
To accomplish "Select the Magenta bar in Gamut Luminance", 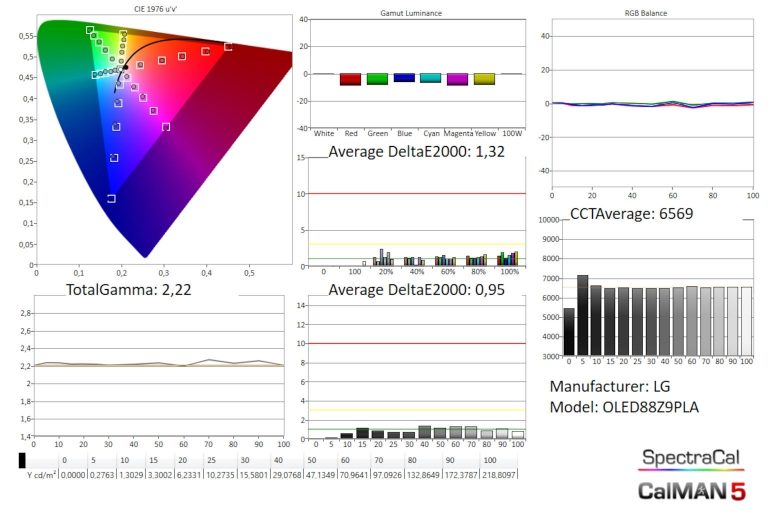I will pos(457,79).
